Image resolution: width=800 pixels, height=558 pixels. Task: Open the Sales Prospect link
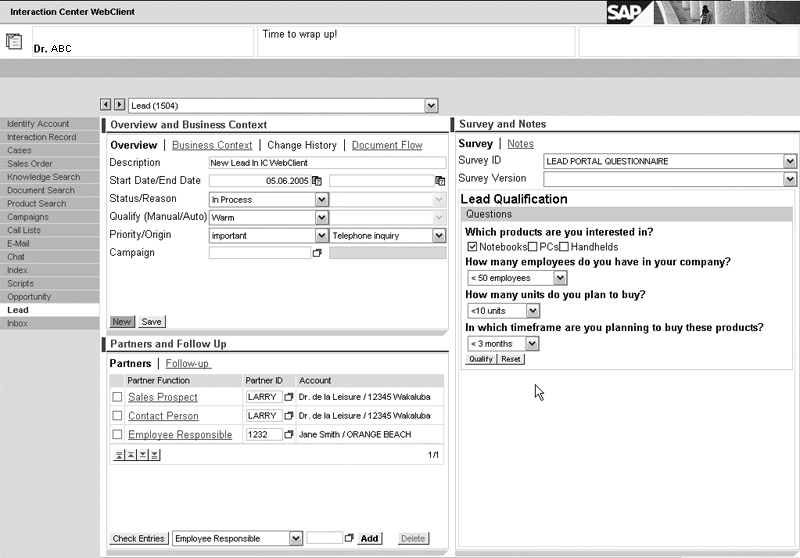pyautogui.click(x=163, y=397)
